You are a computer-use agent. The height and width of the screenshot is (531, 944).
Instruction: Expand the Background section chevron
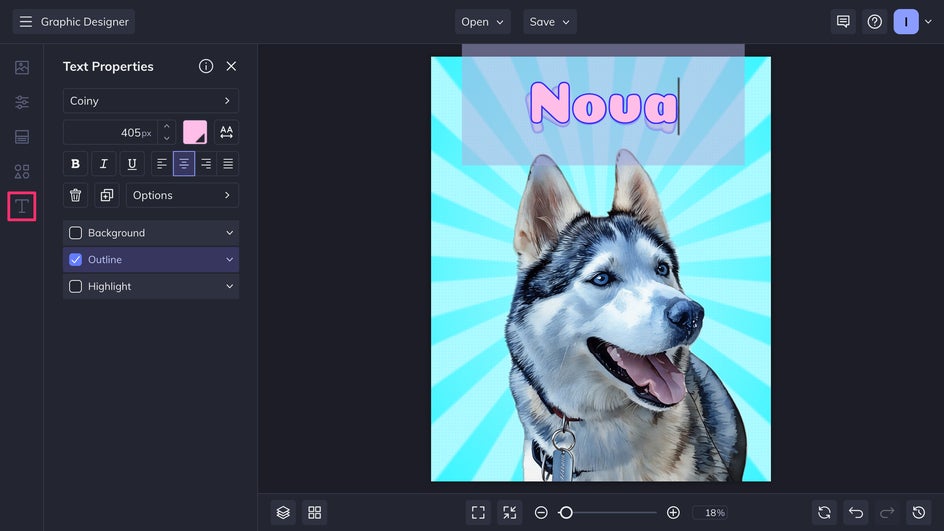[x=229, y=233]
